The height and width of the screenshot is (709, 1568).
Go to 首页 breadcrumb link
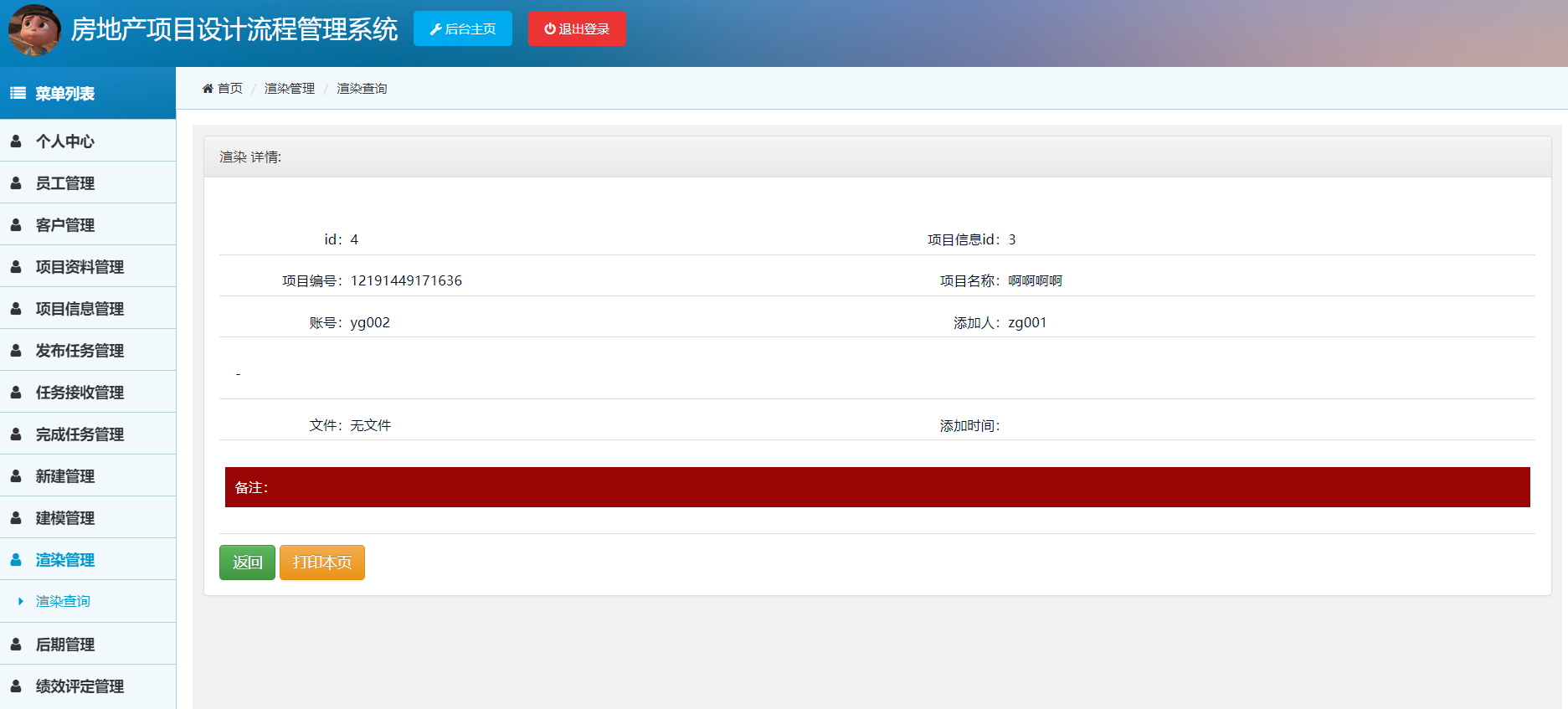(x=230, y=88)
